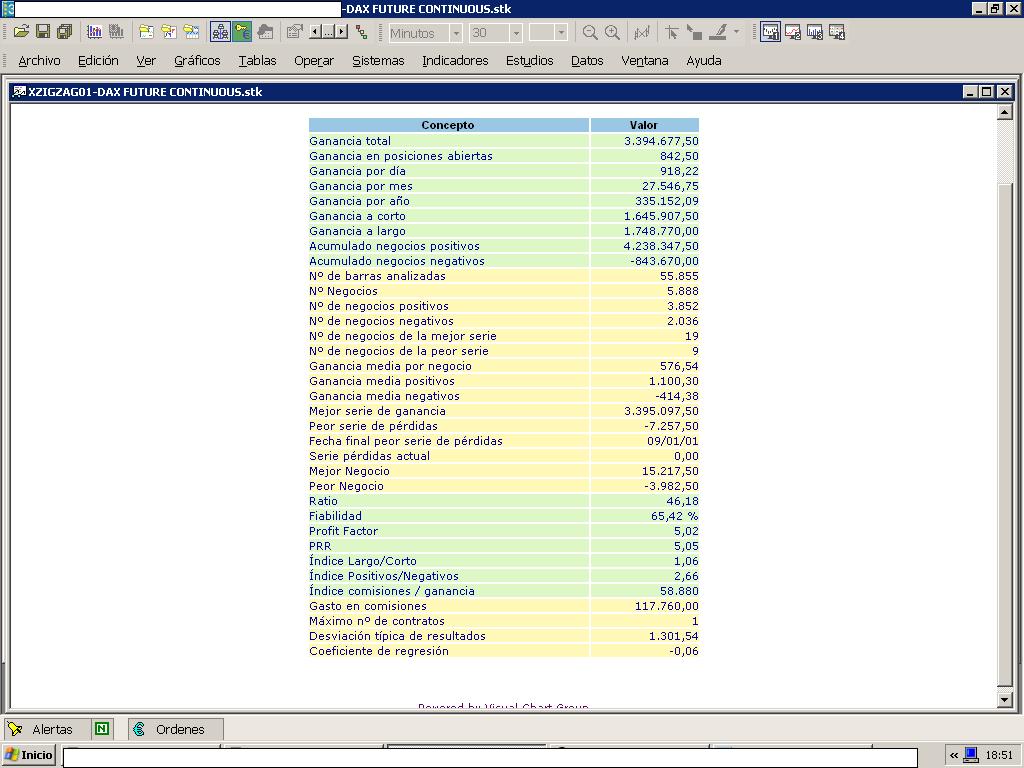Open the Sistemas menu

(x=378, y=61)
